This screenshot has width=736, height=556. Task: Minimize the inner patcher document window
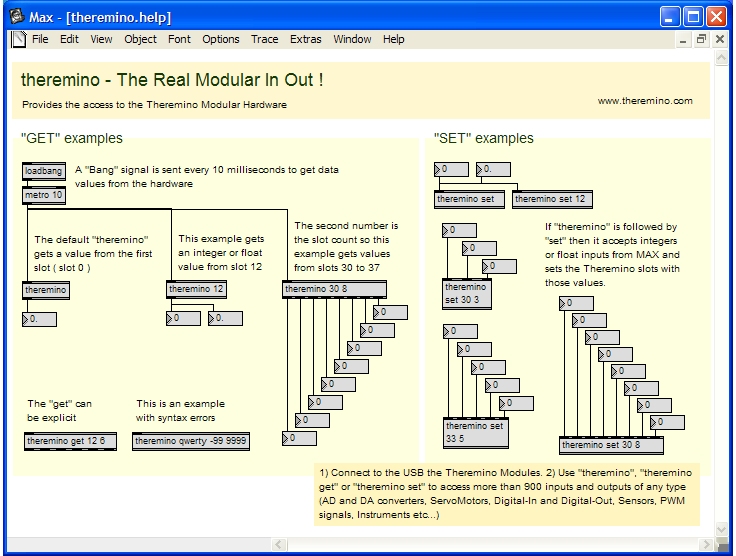coord(683,40)
